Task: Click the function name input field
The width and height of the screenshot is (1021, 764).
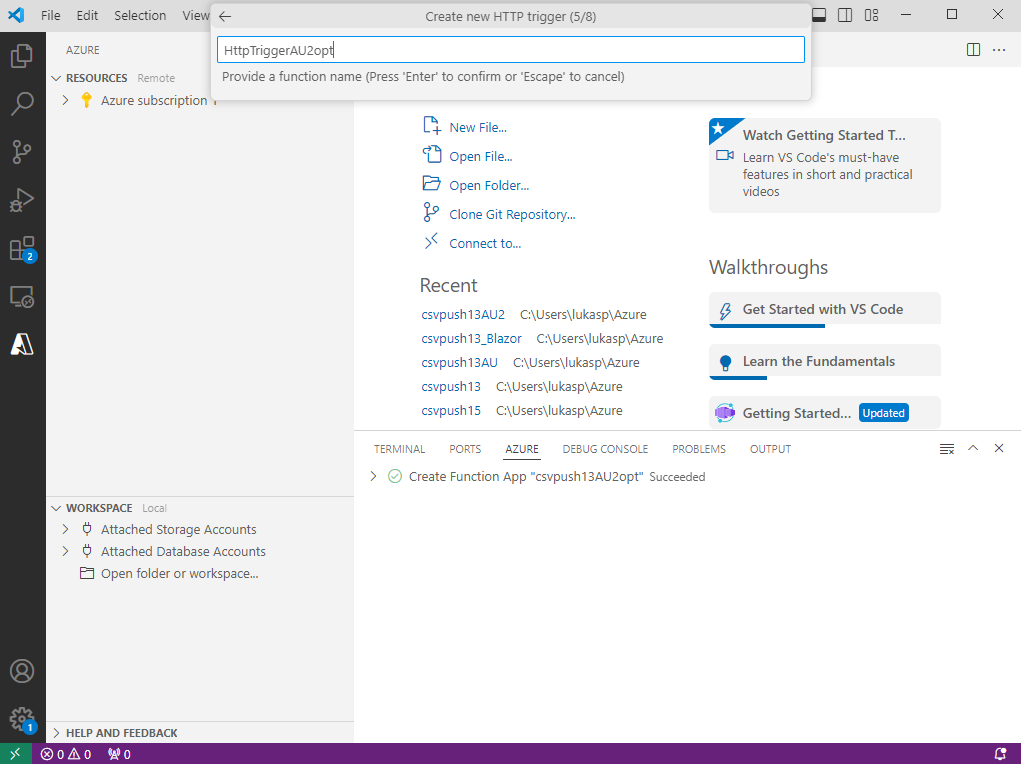Action: click(510, 50)
